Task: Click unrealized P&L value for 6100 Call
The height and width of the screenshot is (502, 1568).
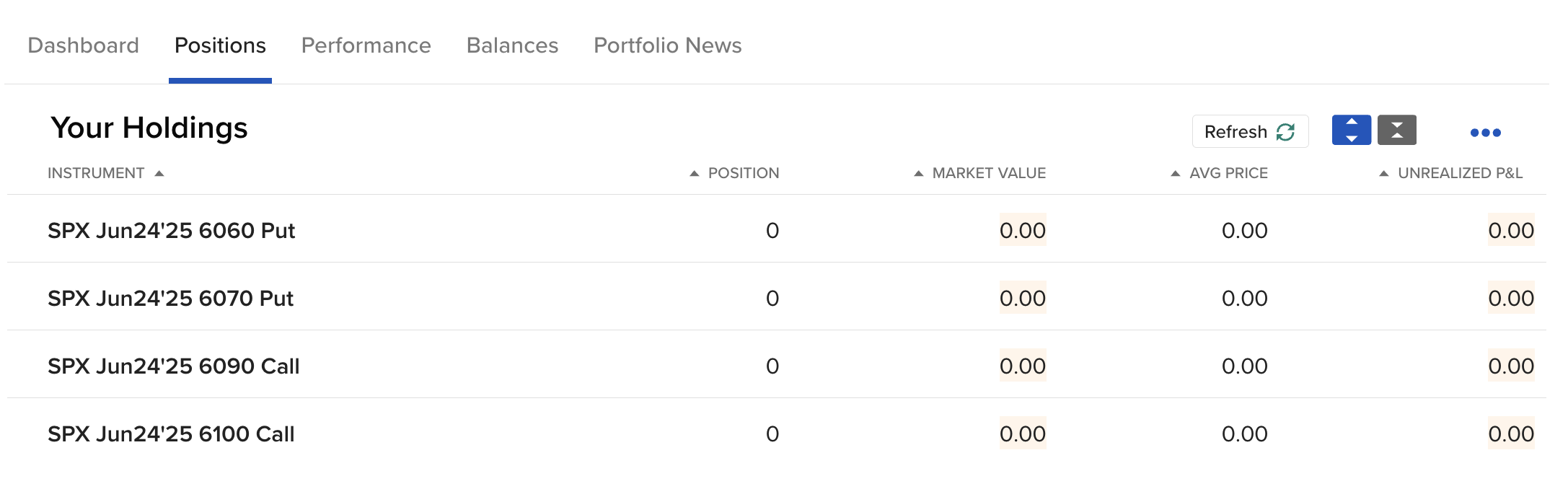Action: 1511,434
